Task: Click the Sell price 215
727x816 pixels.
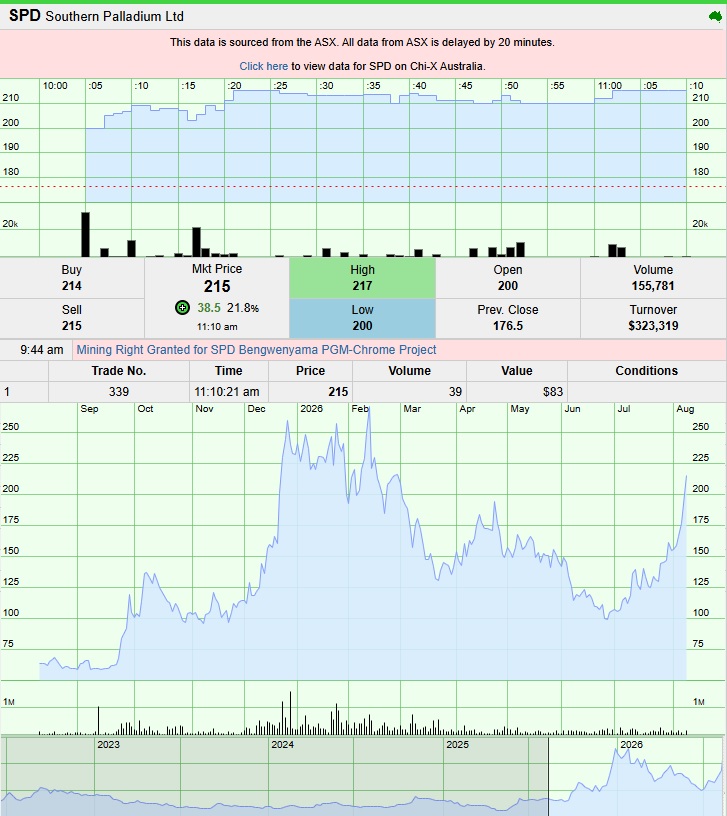Action: coord(72,326)
